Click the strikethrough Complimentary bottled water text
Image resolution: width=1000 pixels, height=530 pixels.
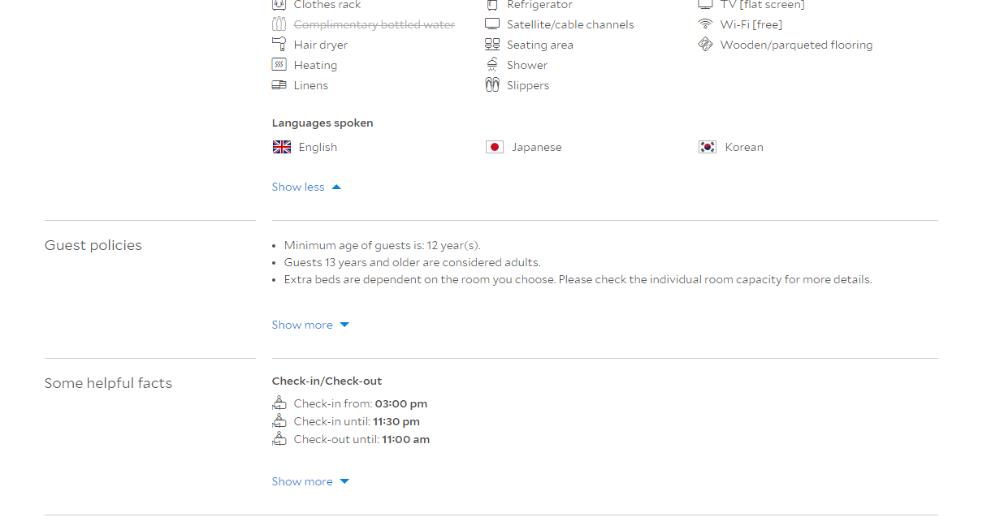coord(374,25)
